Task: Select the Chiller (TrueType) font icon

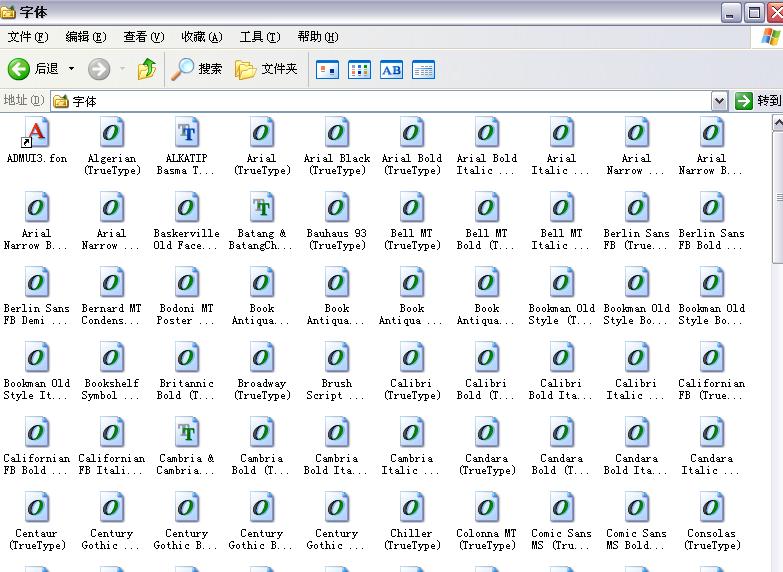Action: [411, 508]
